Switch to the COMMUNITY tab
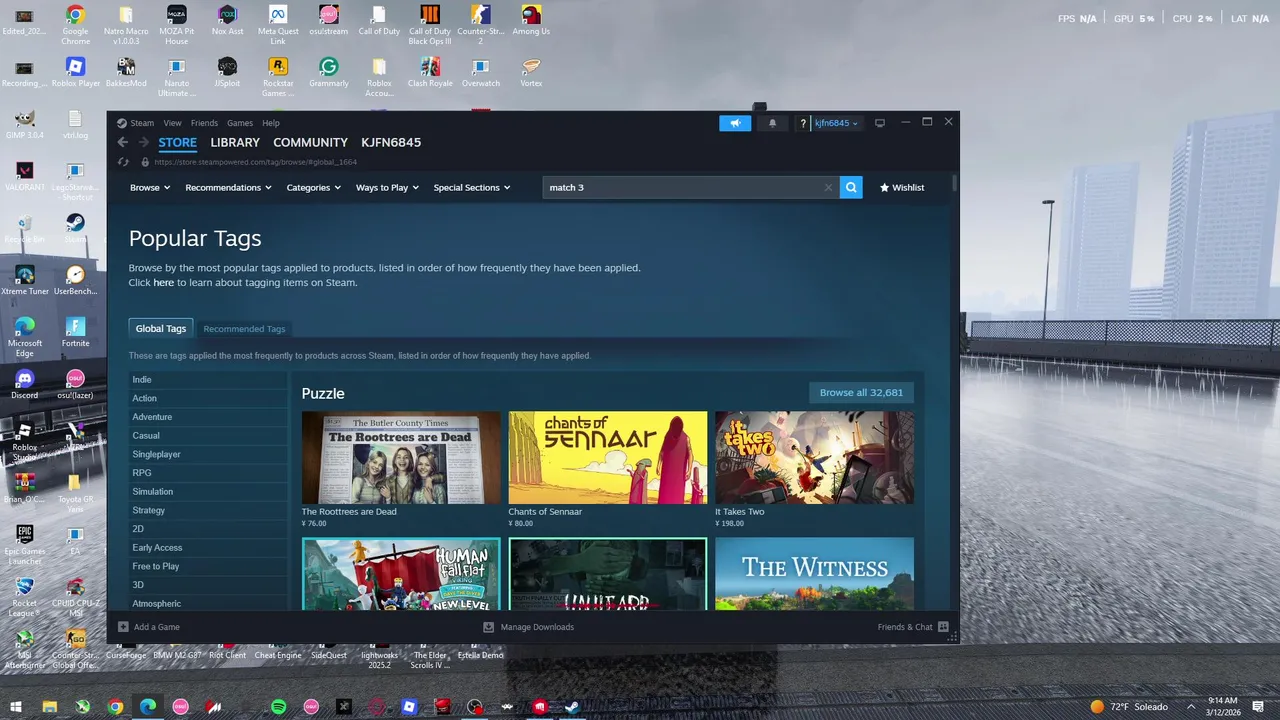The image size is (1280, 720). (310, 143)
